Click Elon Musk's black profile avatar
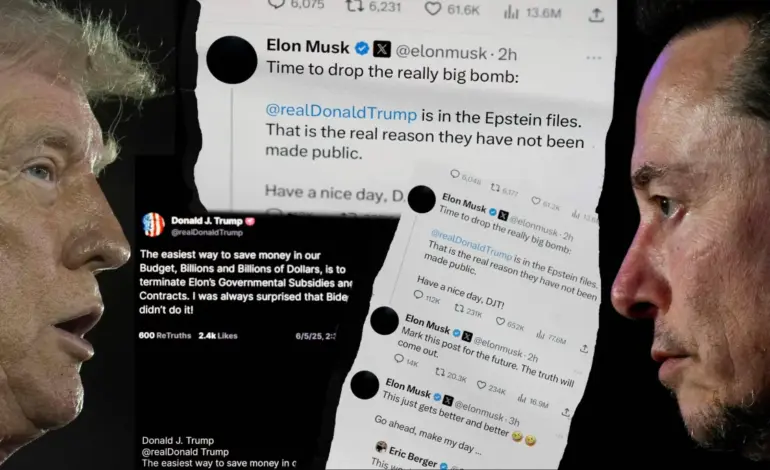The image size is (770, 470). pos(232,59)
